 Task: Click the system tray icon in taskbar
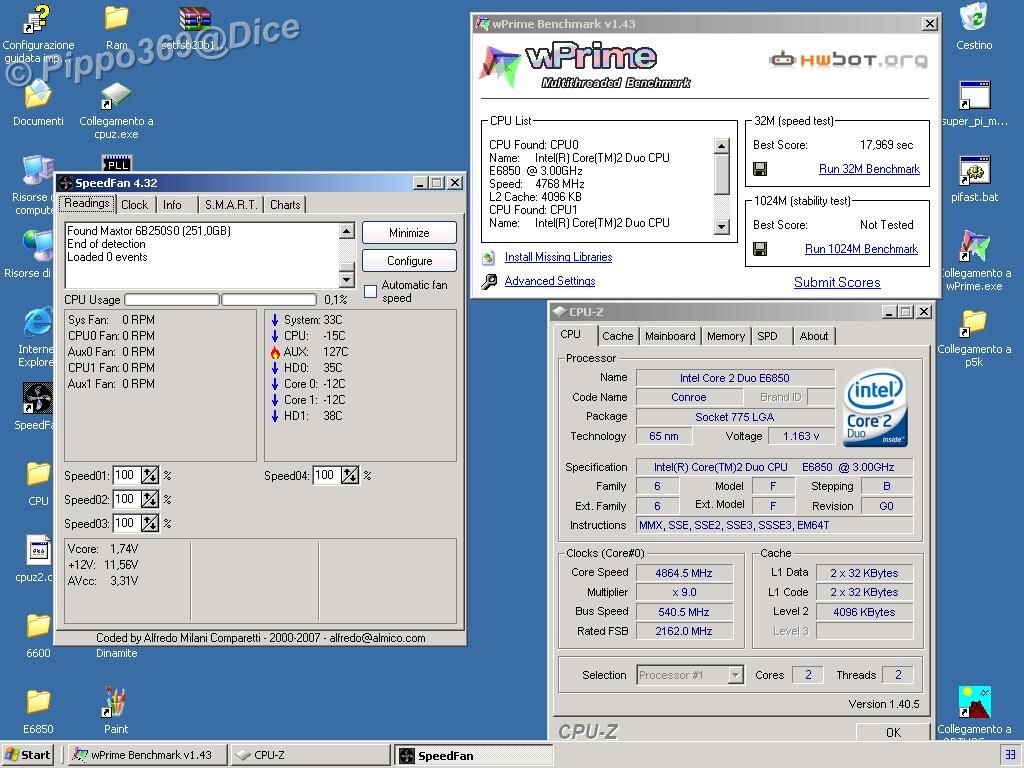click(1010, 754)
